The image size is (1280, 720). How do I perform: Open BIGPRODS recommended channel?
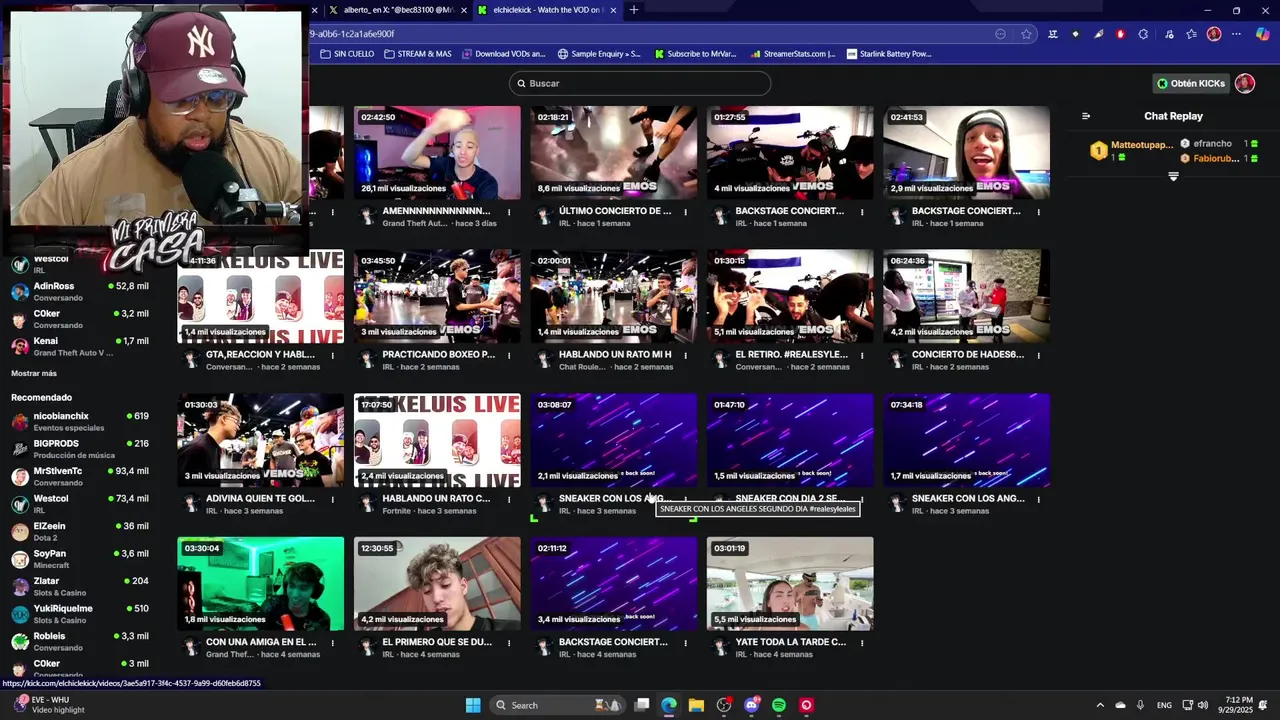click(80, 448)
